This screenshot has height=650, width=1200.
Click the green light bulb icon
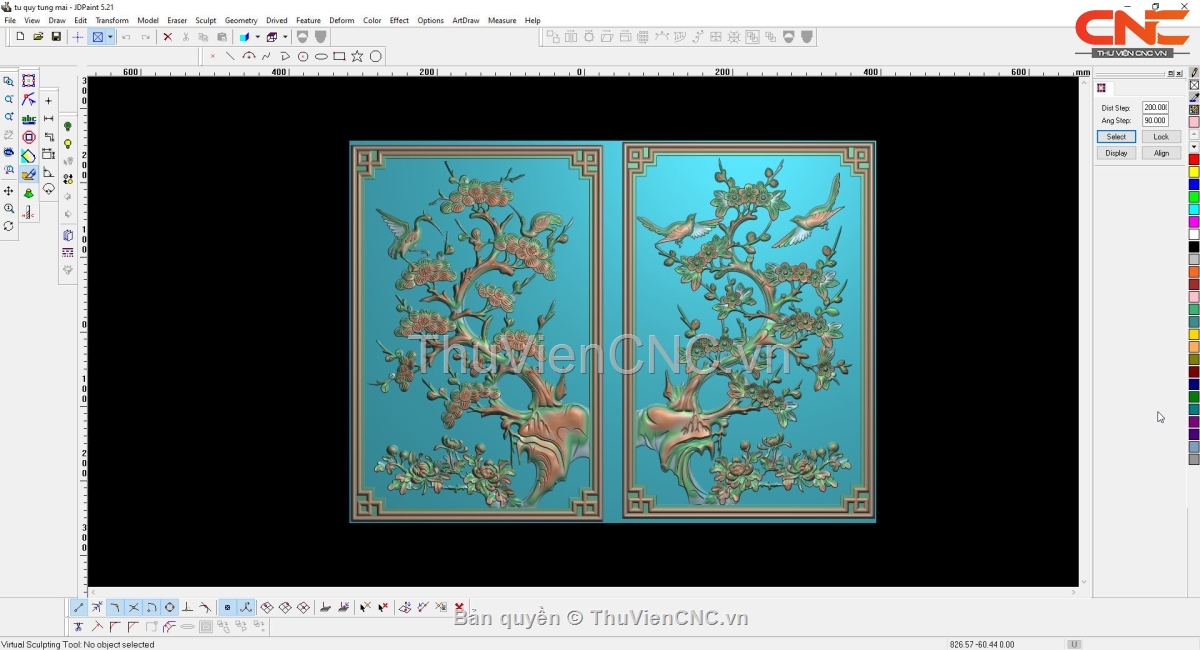tap(68, 127)
